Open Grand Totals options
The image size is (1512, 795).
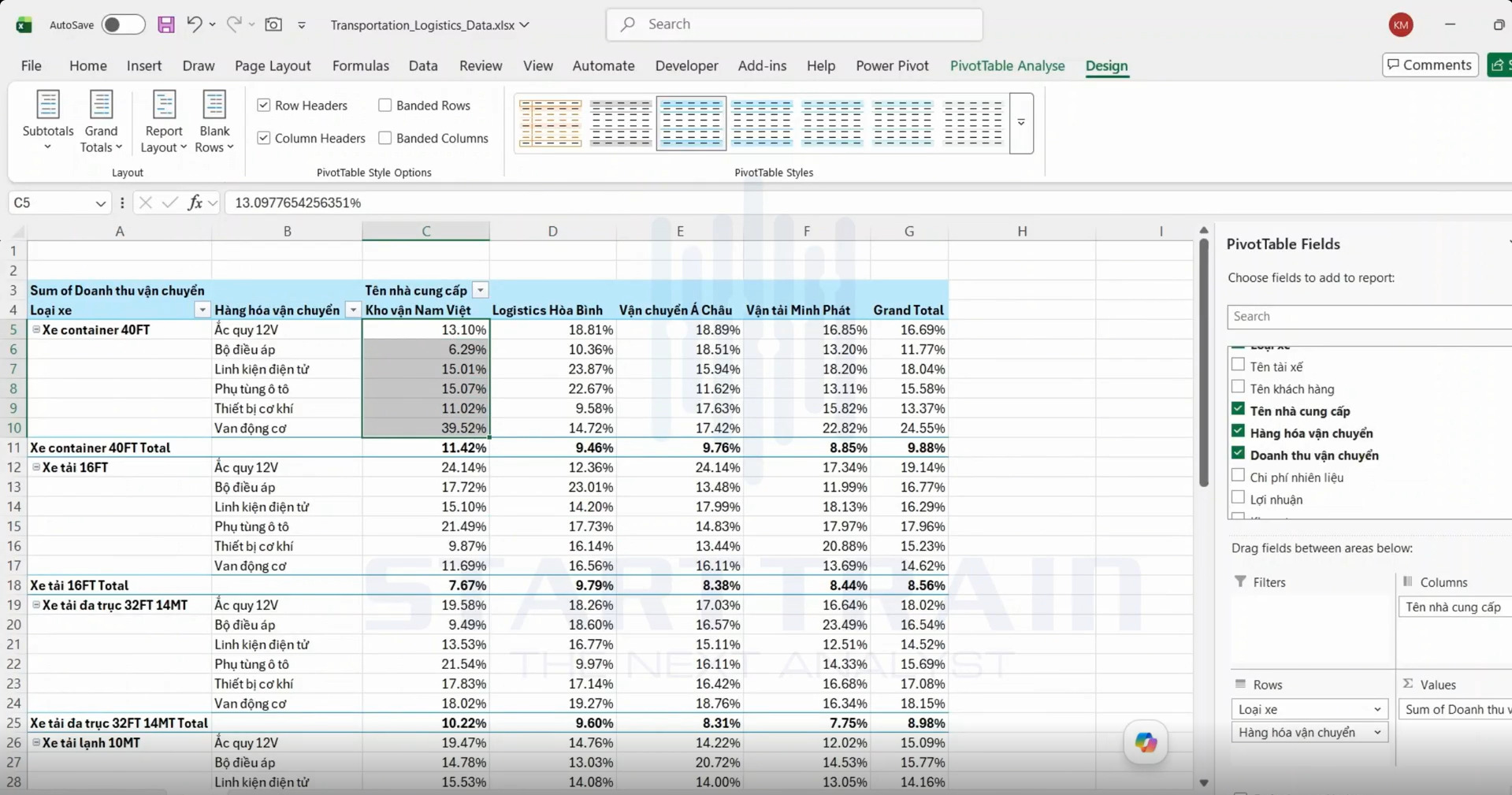[x=101, y=121]
